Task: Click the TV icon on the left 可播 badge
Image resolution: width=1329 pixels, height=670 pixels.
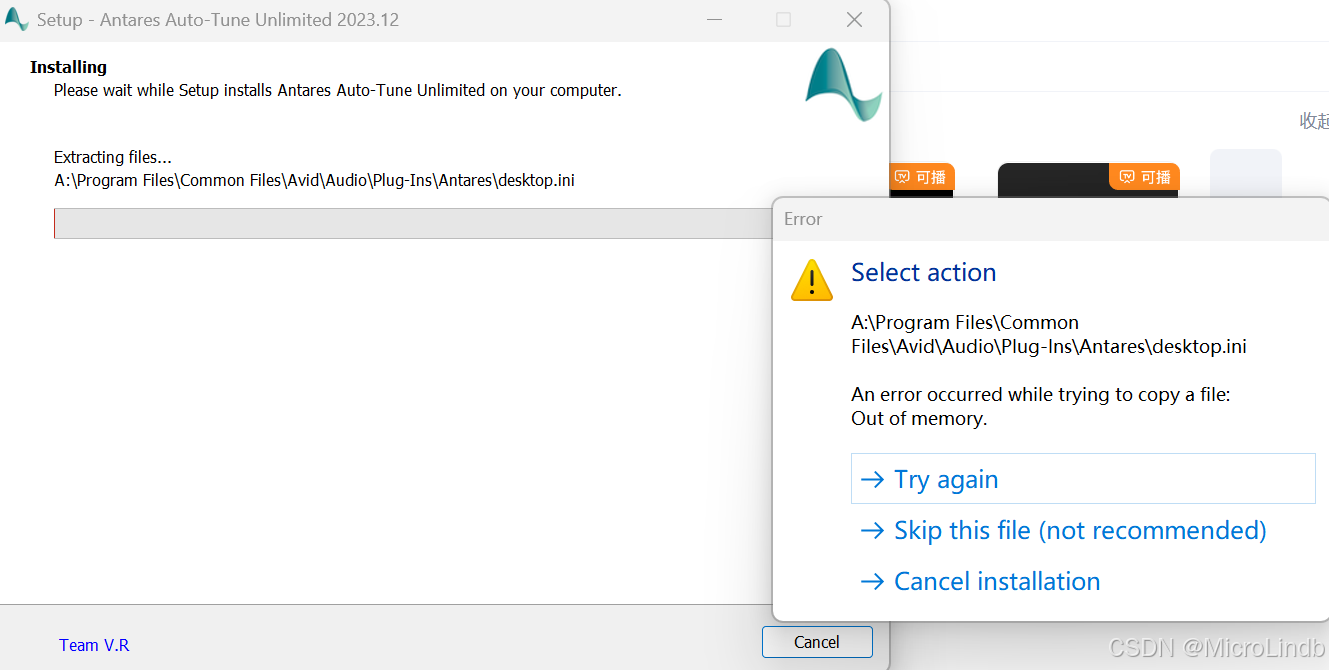Action: [901, 176]
